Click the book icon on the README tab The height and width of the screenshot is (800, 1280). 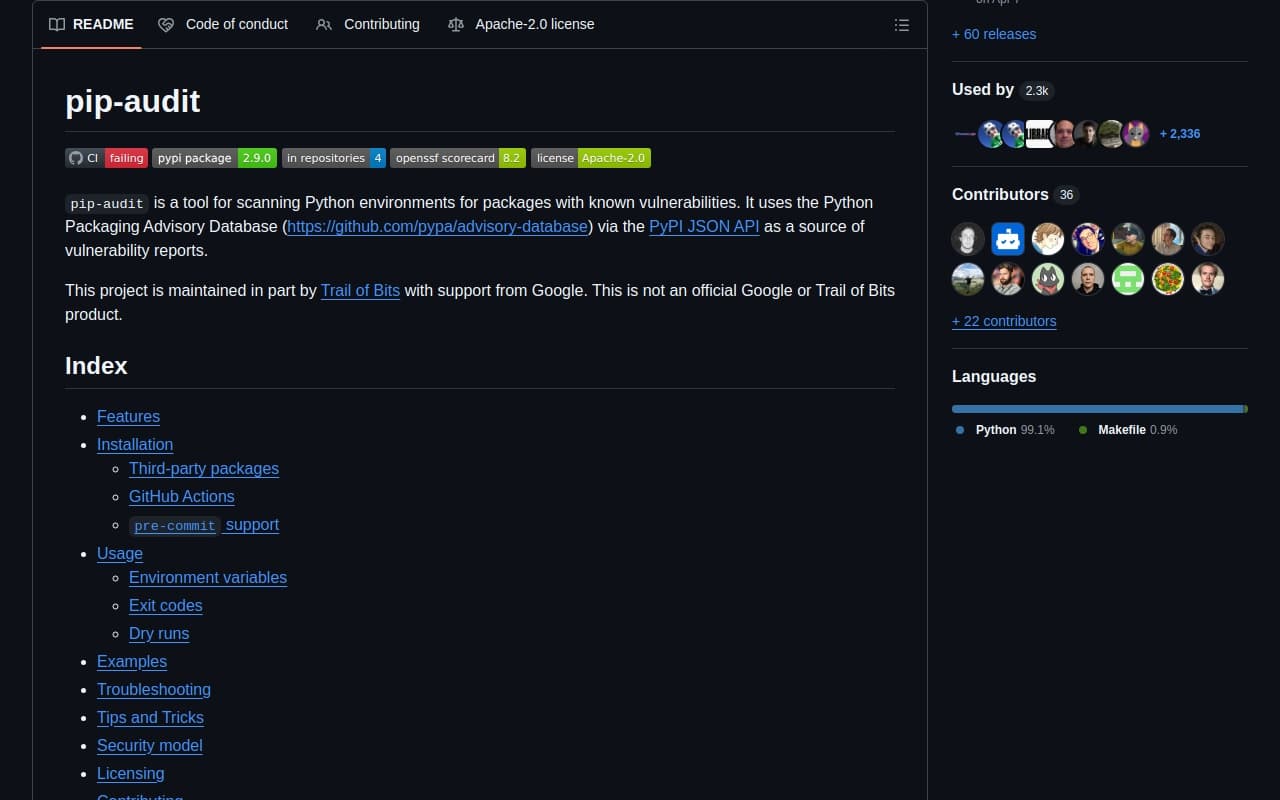click(57, 24)
